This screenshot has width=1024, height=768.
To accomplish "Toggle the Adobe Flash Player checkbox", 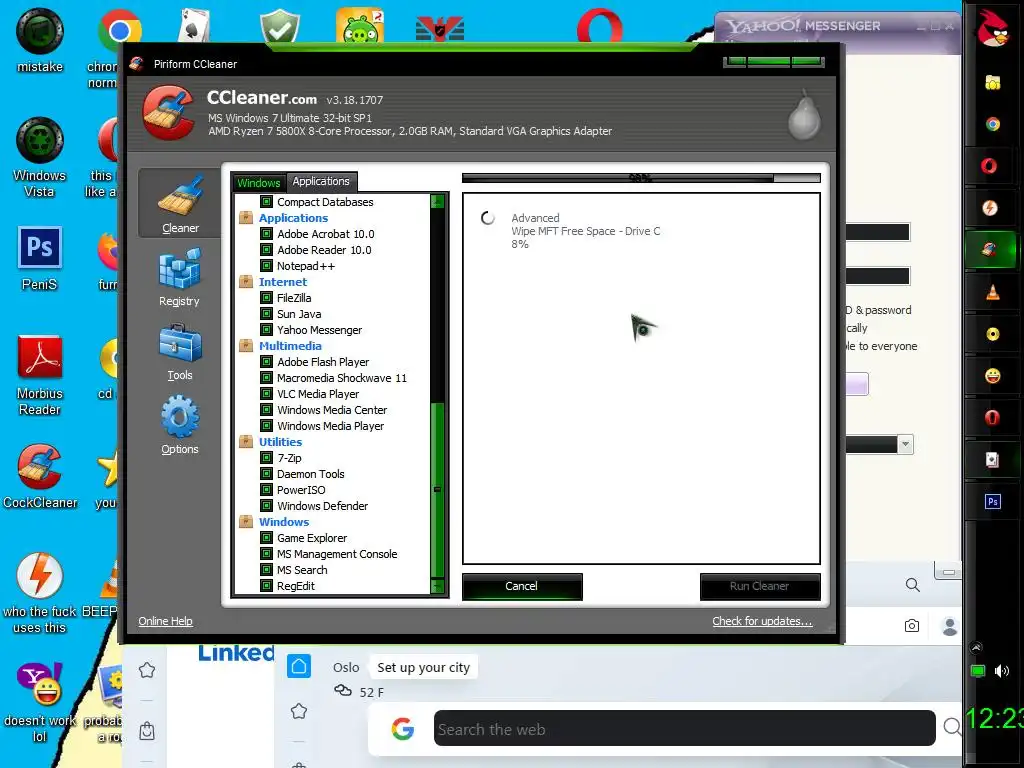I will pyautogui.click(x=266, y=362).
